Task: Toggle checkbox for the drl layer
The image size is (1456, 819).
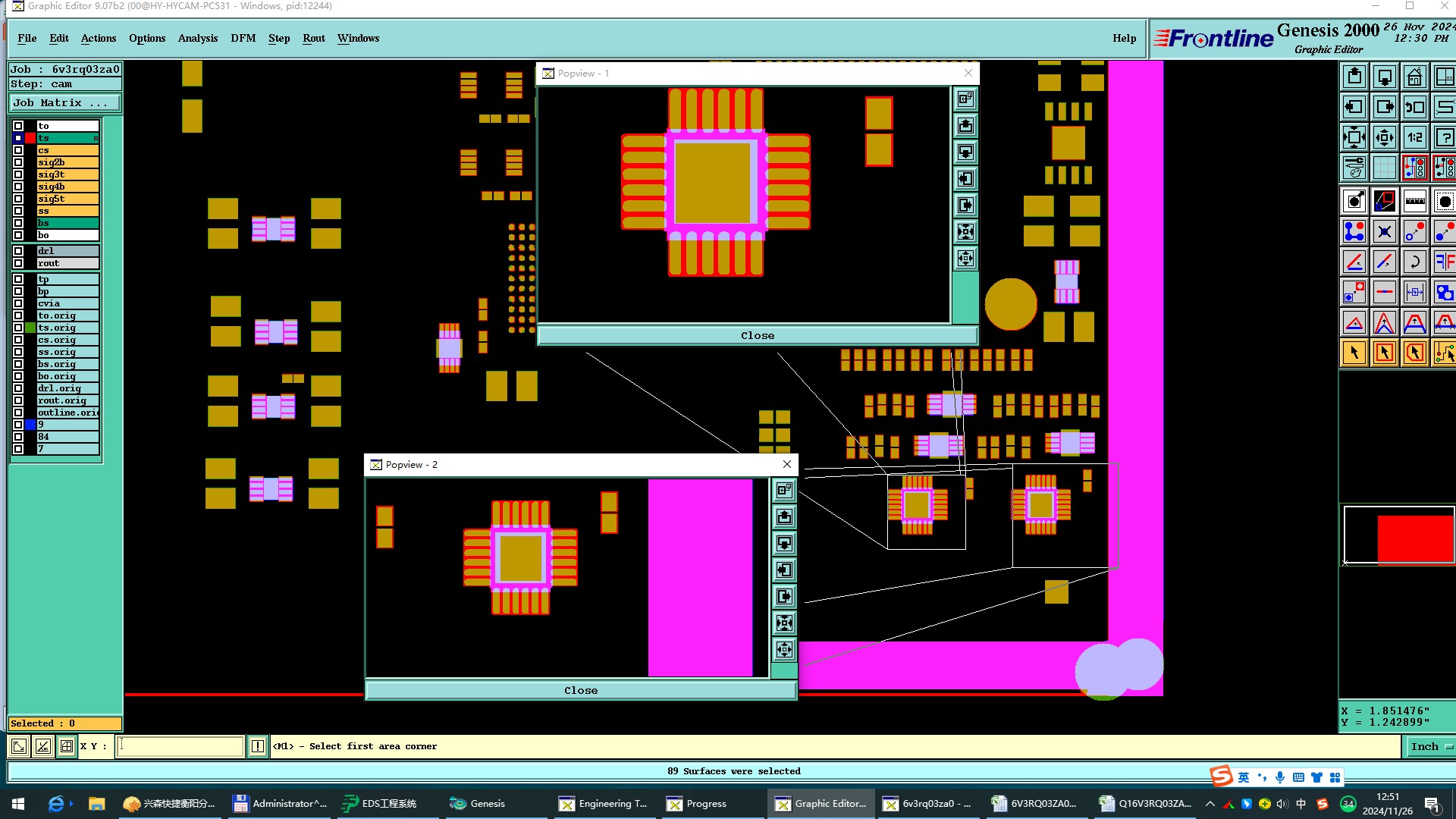Action: [x=18, y=251]
